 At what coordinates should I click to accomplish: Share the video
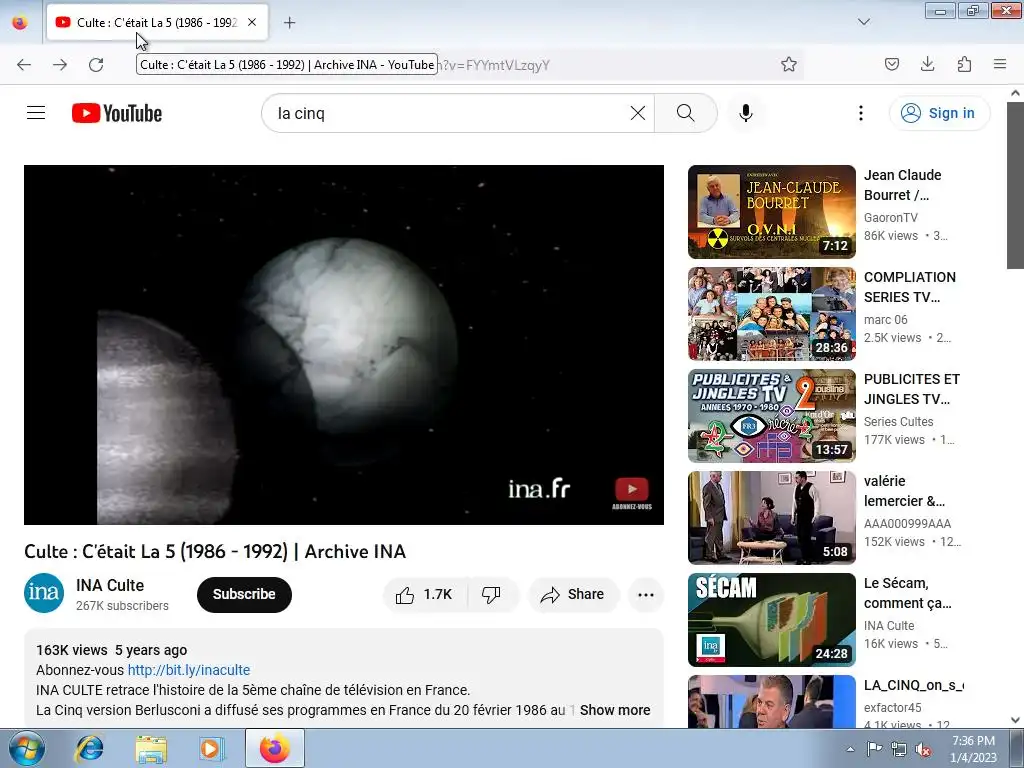click(573, 594)
